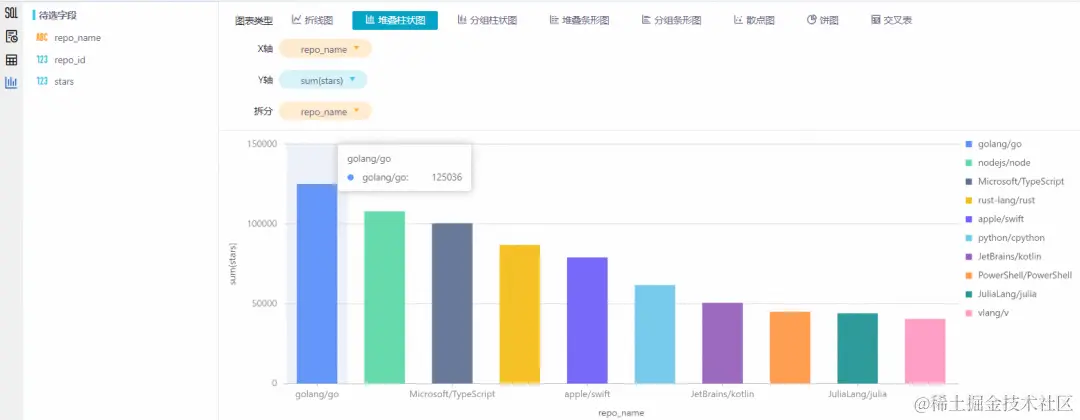Open the SQL editor icon in sidebar

[11, 14]
